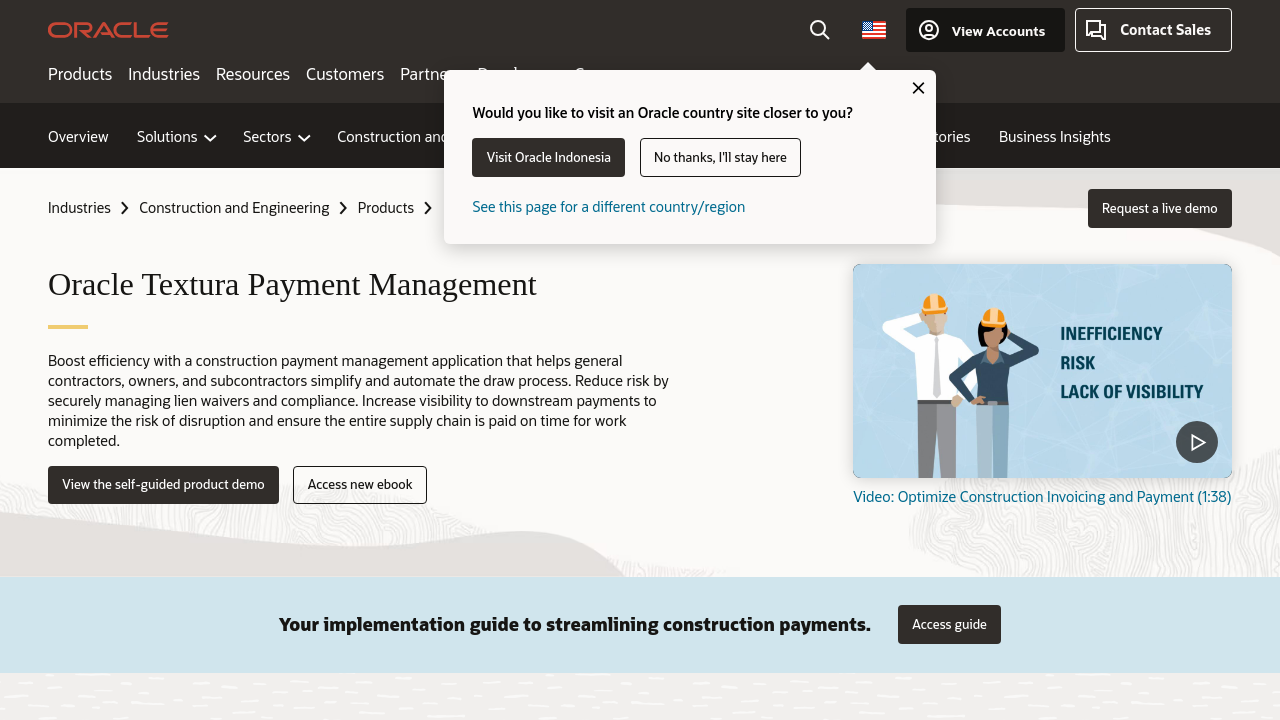Image resolution: width=1280 pixels, height=720 pixels.
Task: Open Video: Optimize Construction Invoicing link
Action: 1042,497
